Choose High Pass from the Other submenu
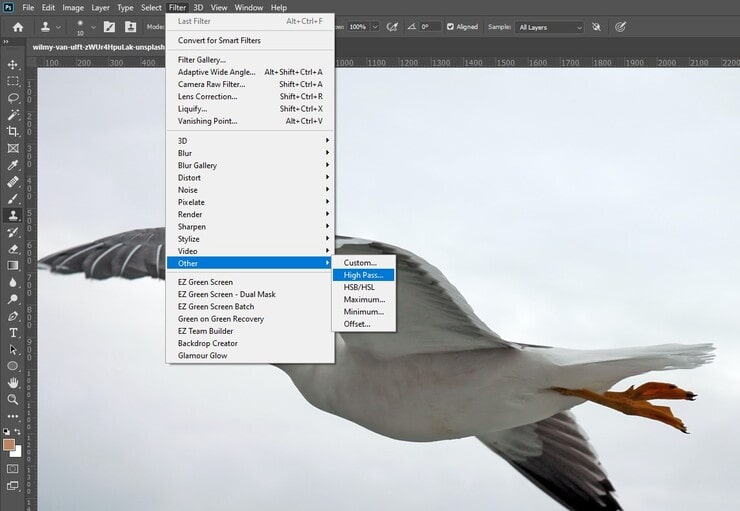740x511 pixels. 363,275
